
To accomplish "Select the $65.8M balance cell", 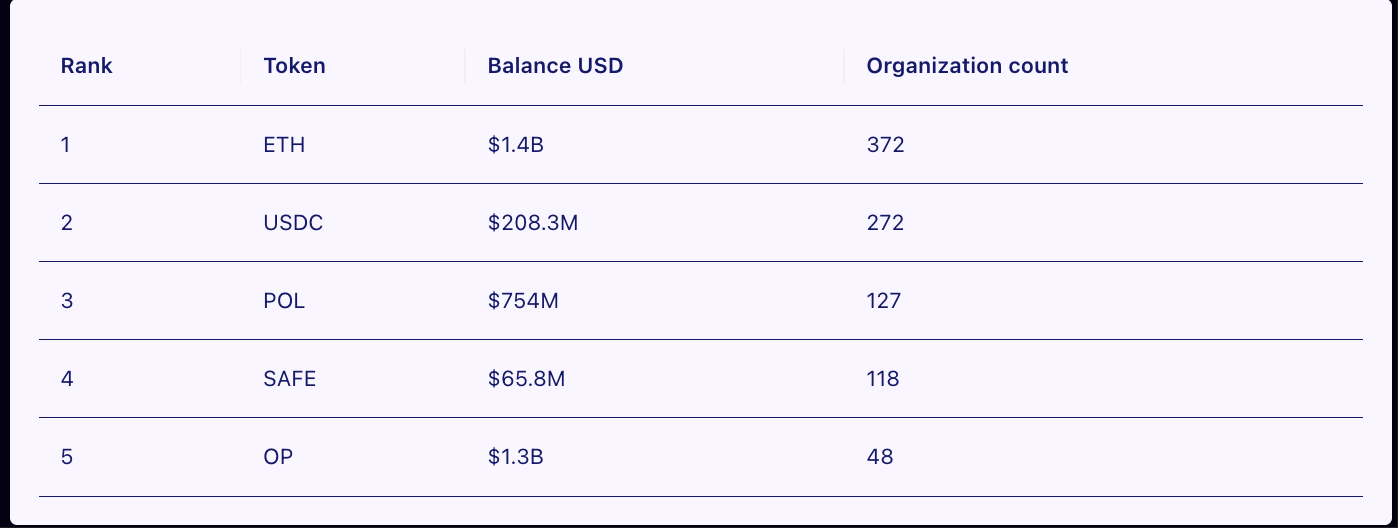I will point(526,379).
